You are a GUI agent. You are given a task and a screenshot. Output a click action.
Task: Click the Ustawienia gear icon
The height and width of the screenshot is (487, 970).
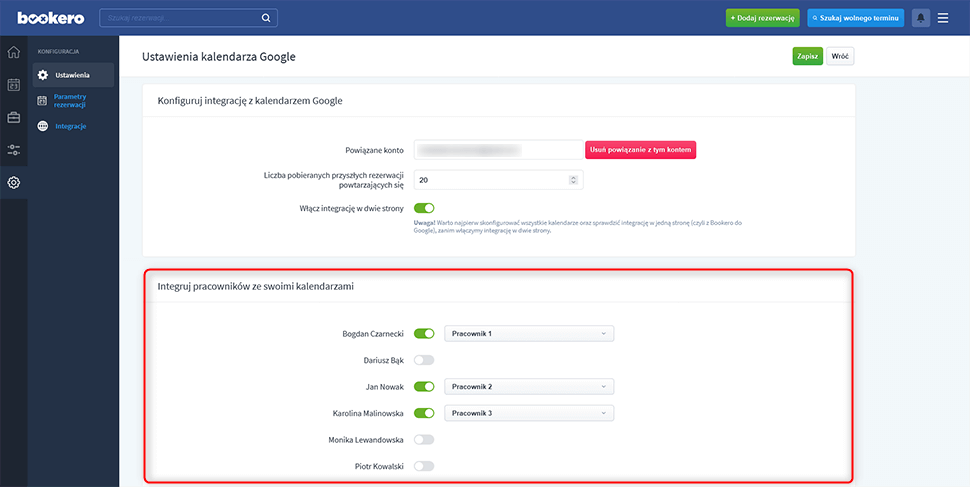(x=43, y=75)
